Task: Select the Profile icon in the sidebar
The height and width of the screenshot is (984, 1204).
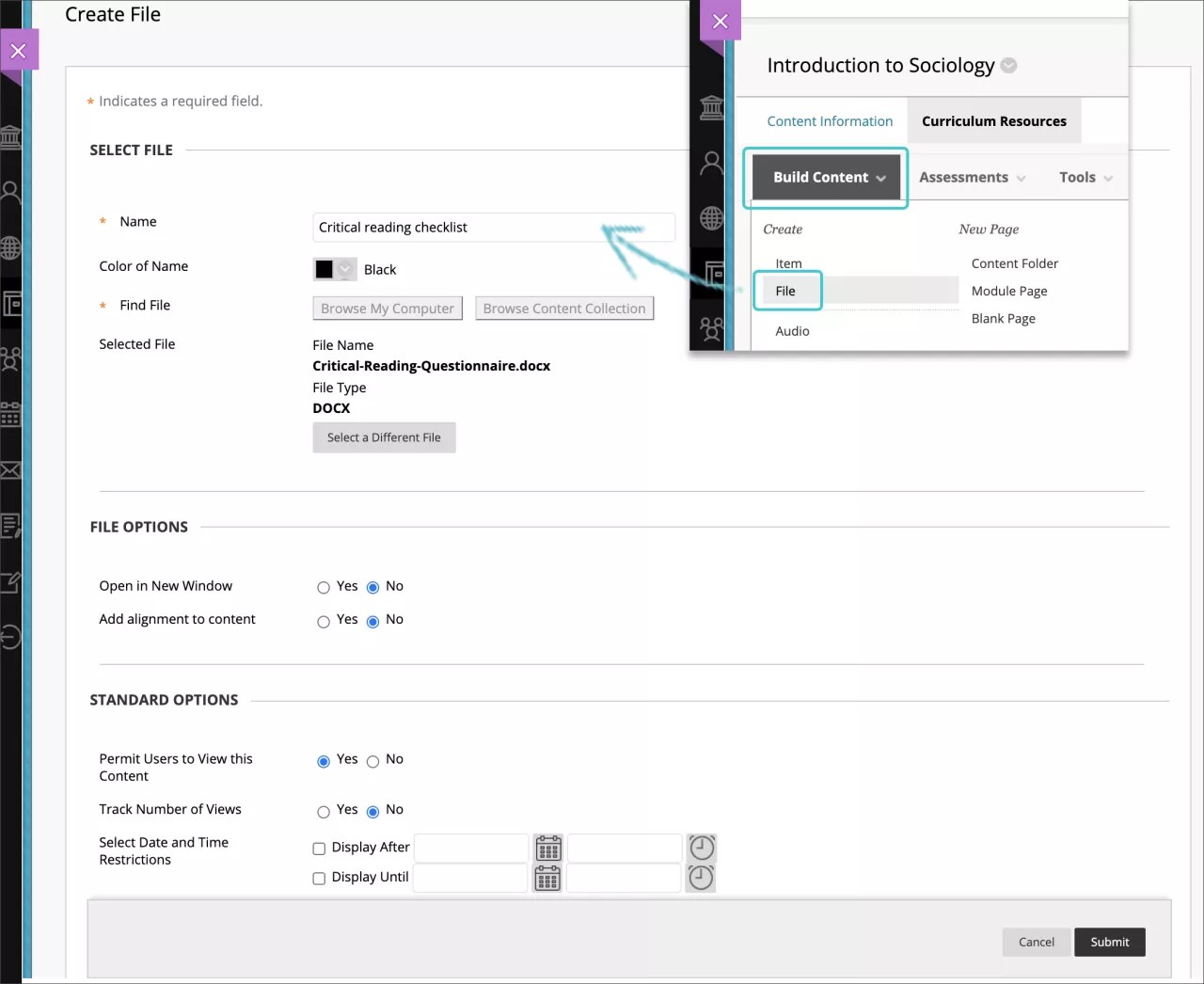Action: tap(11, 193)
